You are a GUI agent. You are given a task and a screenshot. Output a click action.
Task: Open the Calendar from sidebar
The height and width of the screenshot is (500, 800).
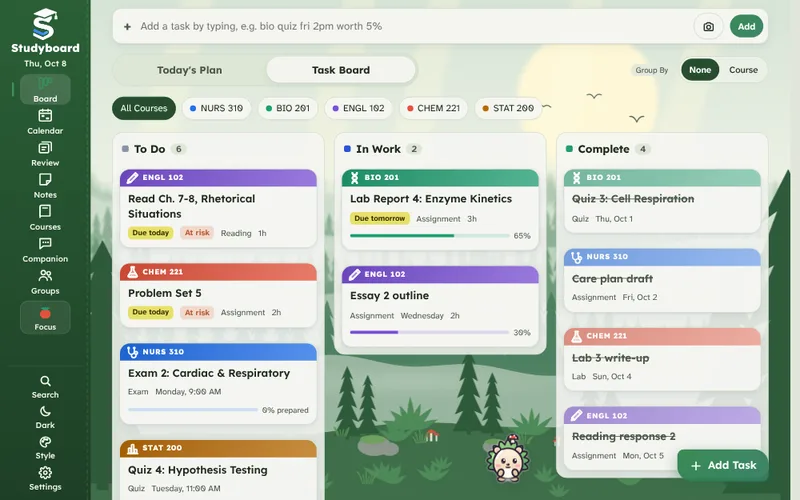[x=45, y=122]
